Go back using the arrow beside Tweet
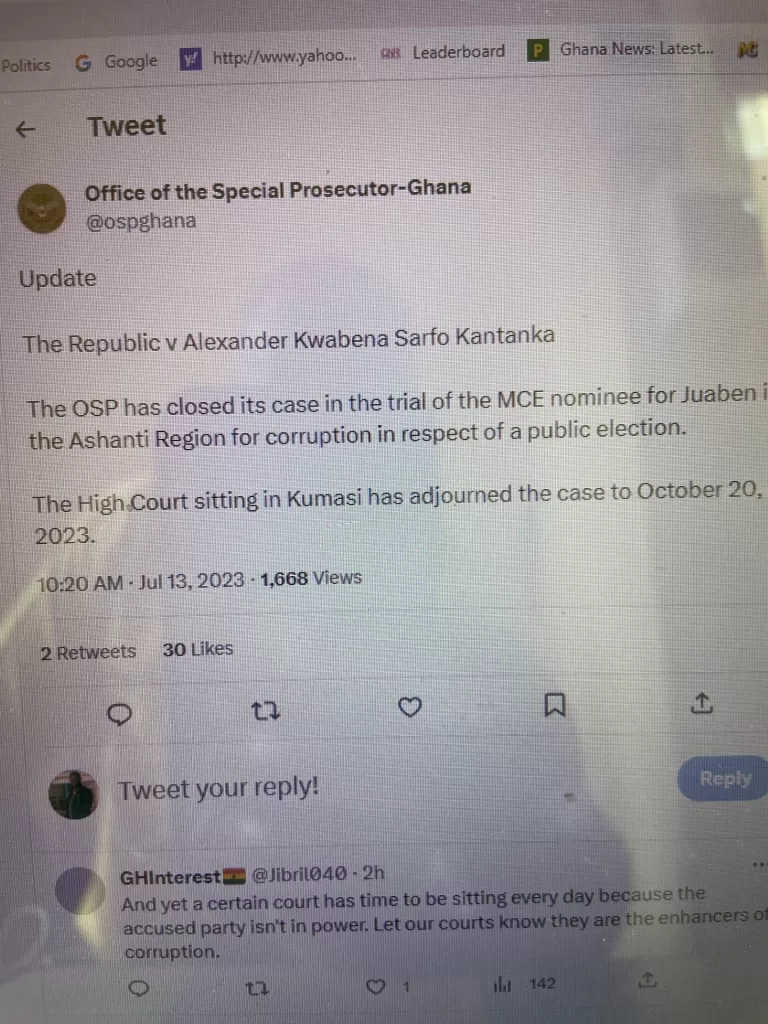The width and height of the screenshot is (768, 1024). 25,129
